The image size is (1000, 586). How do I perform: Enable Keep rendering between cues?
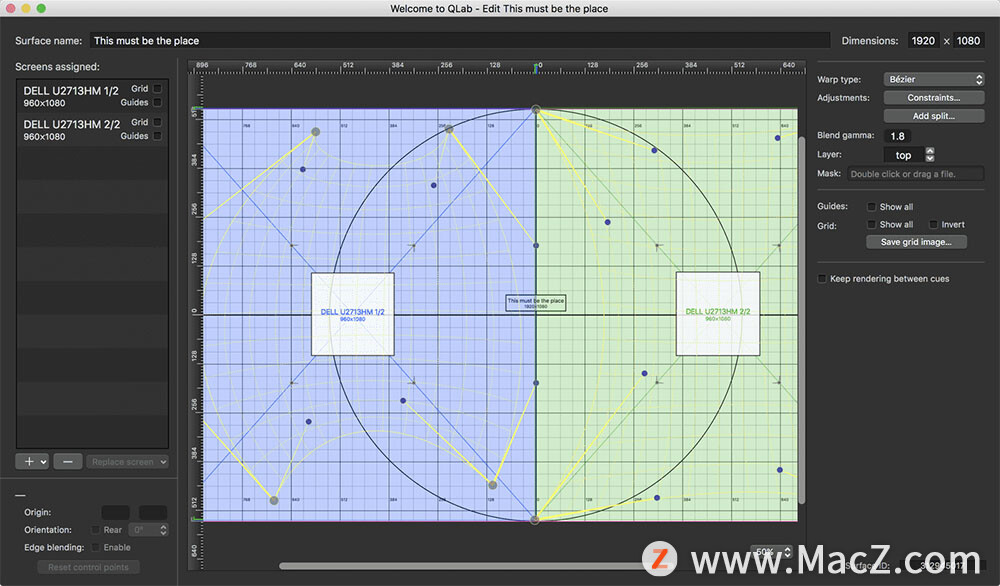(822, 279)
